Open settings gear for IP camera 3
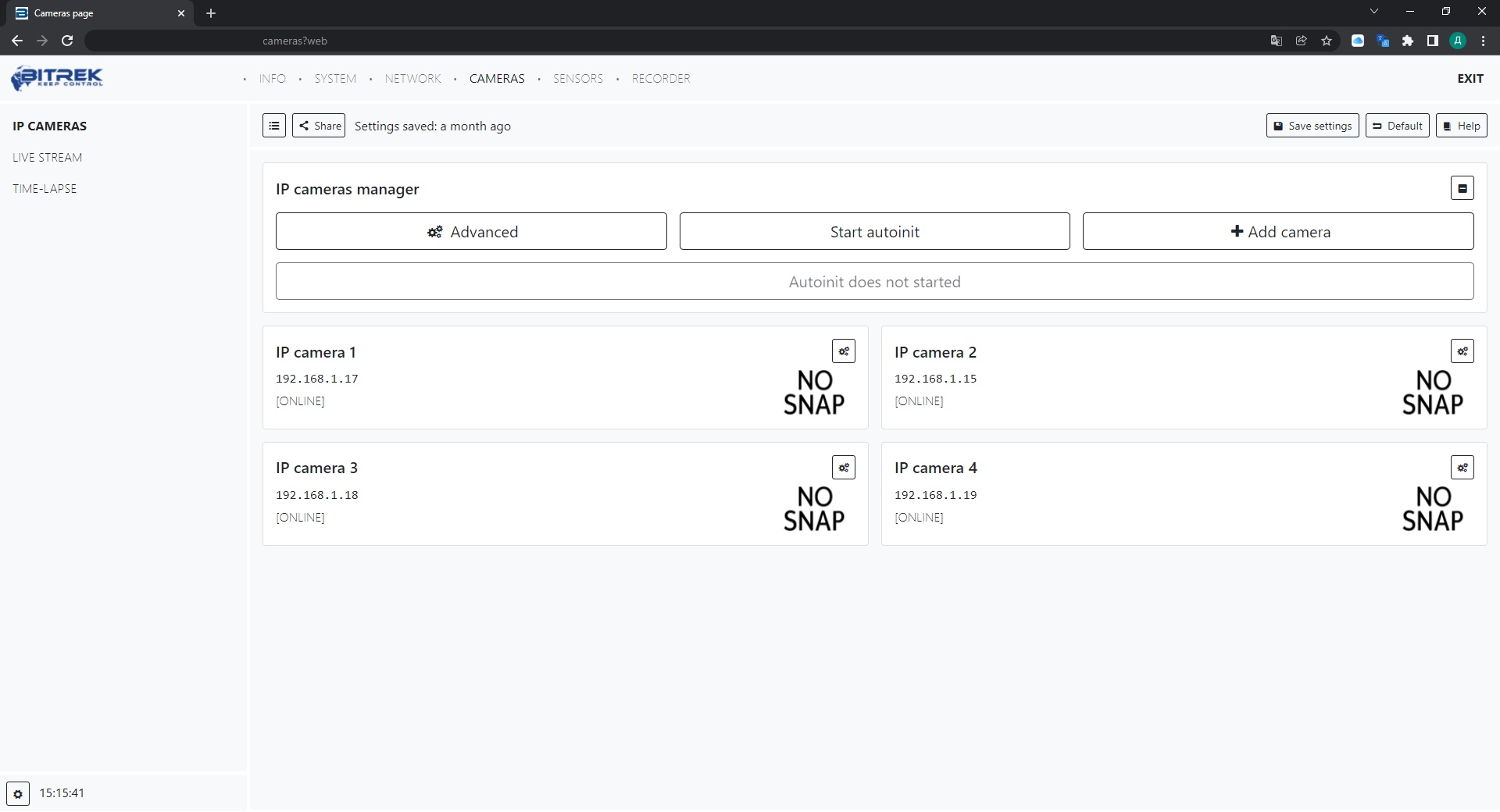This screenshot has width=1500, height=812. (843, 468)
